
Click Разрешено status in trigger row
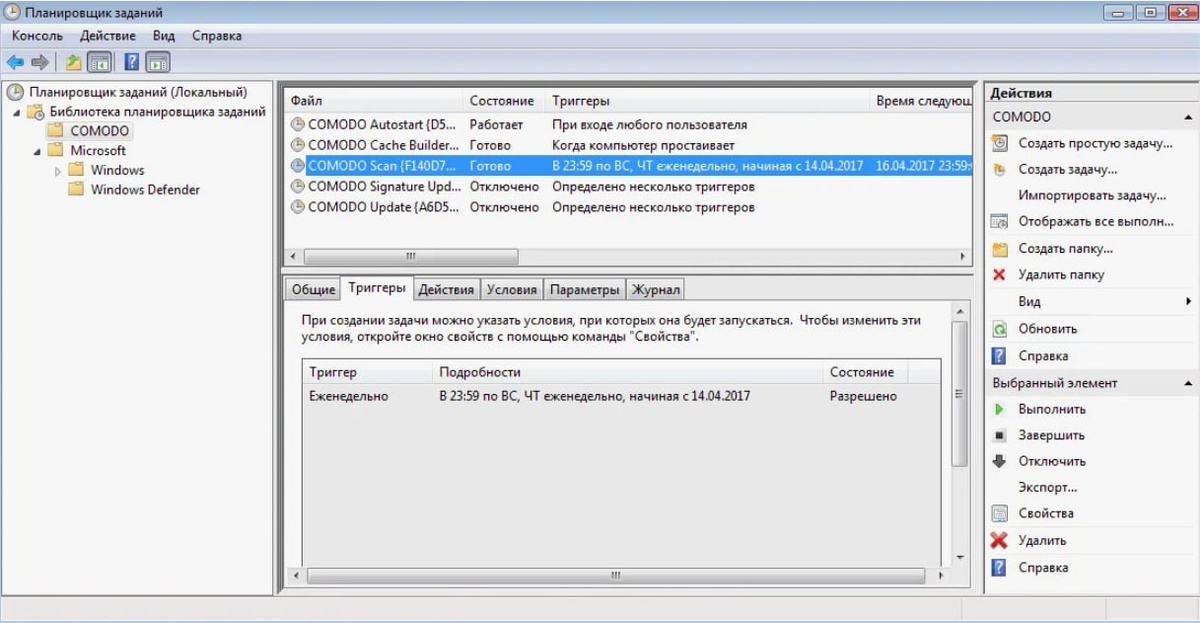click(x=863, y=396)
